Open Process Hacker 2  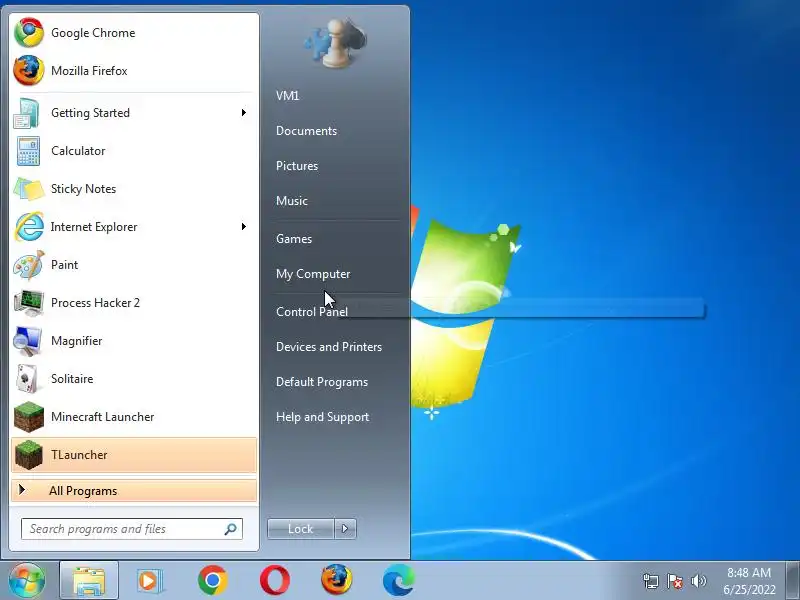click(134, 303)
